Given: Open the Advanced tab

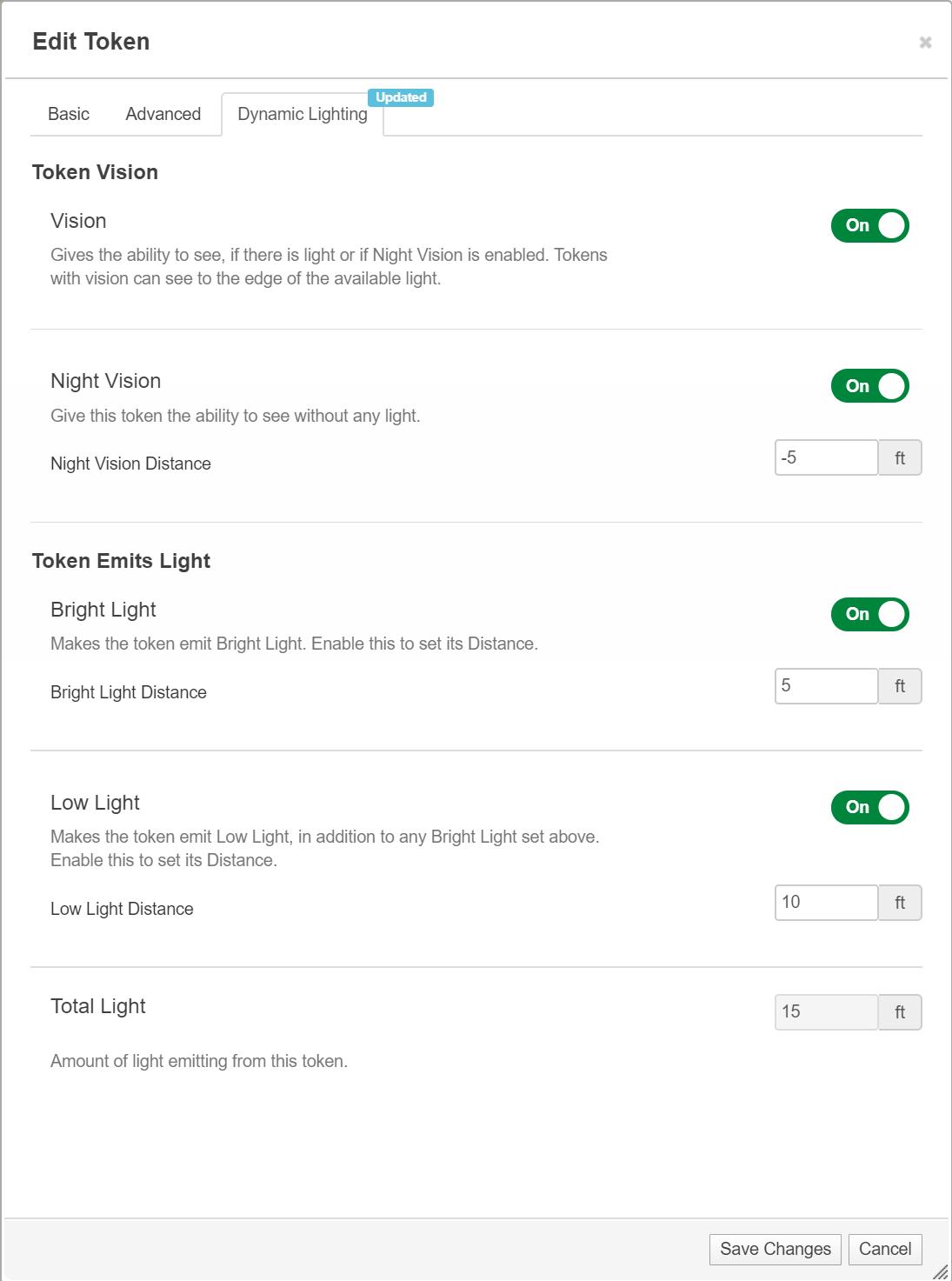Looking at the screenshot, I should tap(163, 114).
